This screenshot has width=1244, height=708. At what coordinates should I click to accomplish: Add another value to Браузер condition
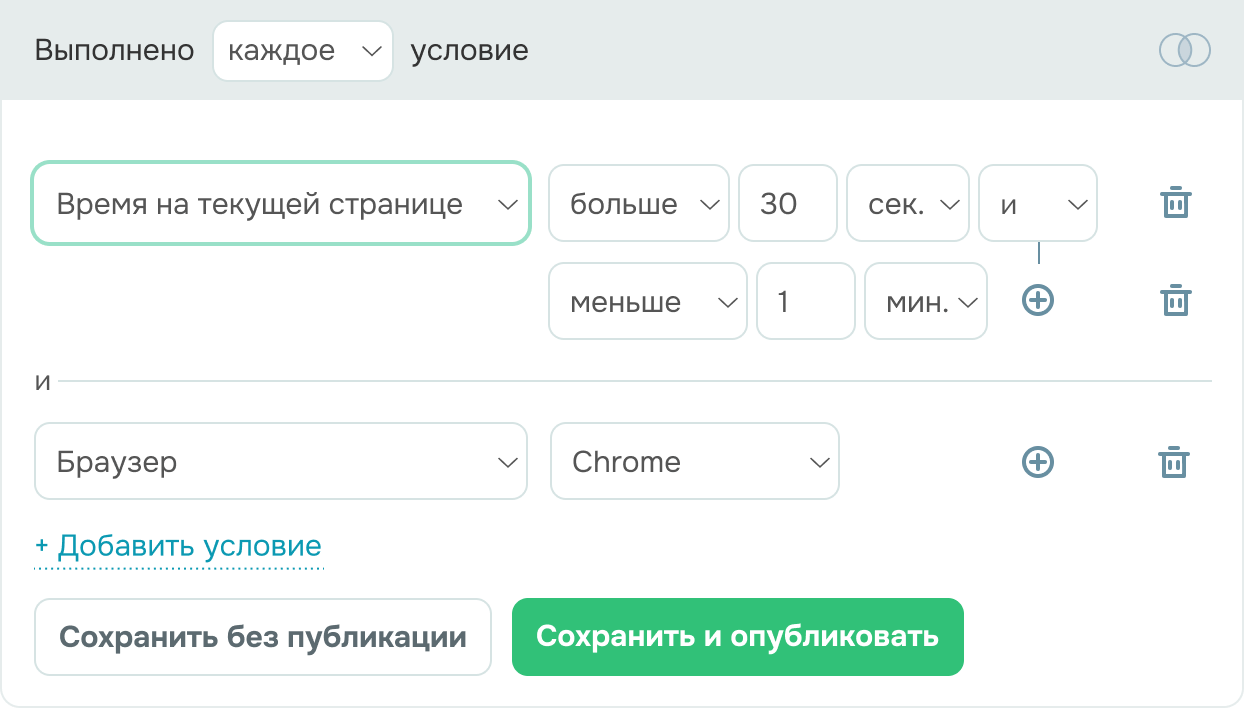tap(1038, 461)
